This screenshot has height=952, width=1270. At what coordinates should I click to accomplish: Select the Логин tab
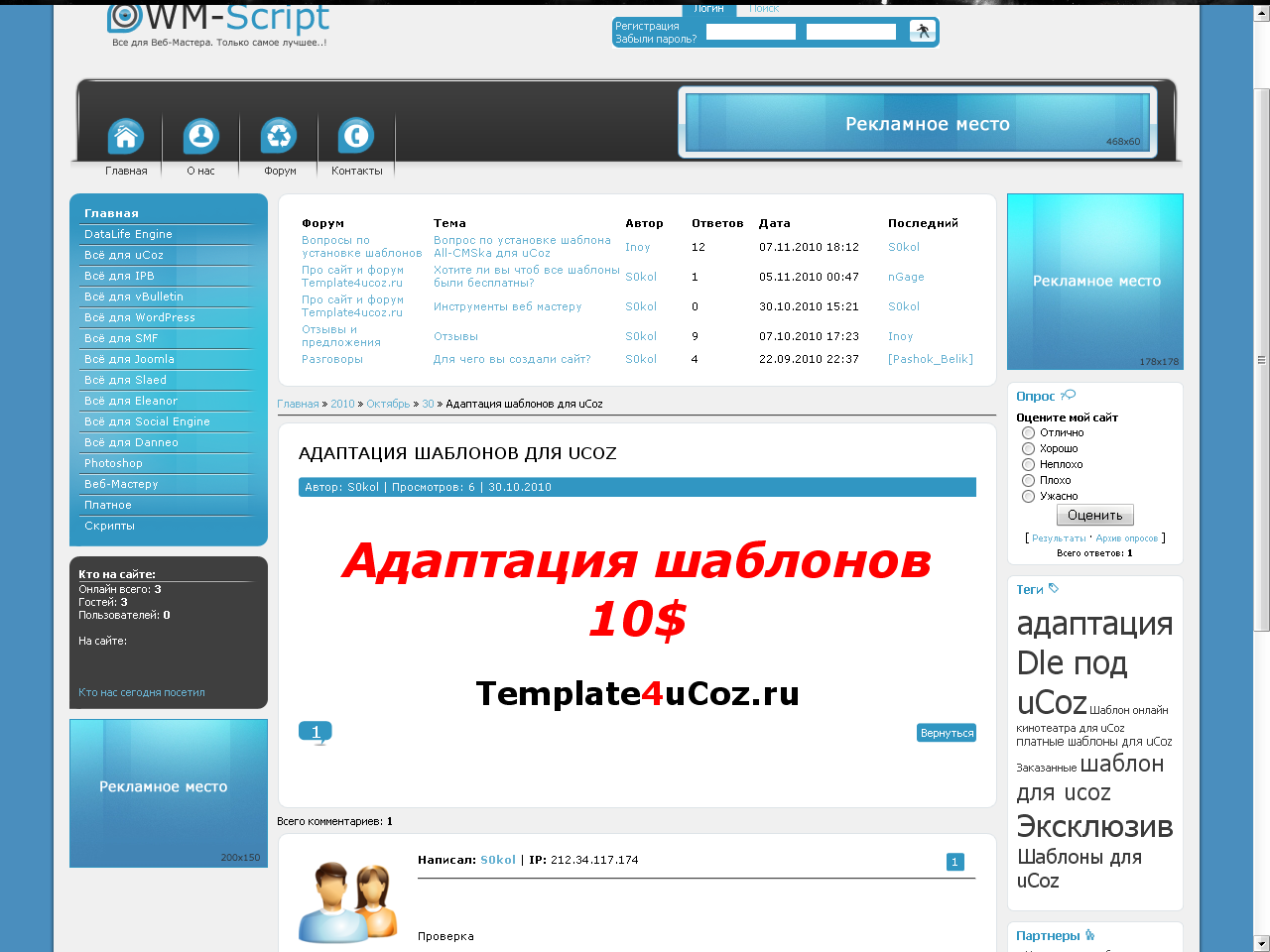tap(709, 8)
